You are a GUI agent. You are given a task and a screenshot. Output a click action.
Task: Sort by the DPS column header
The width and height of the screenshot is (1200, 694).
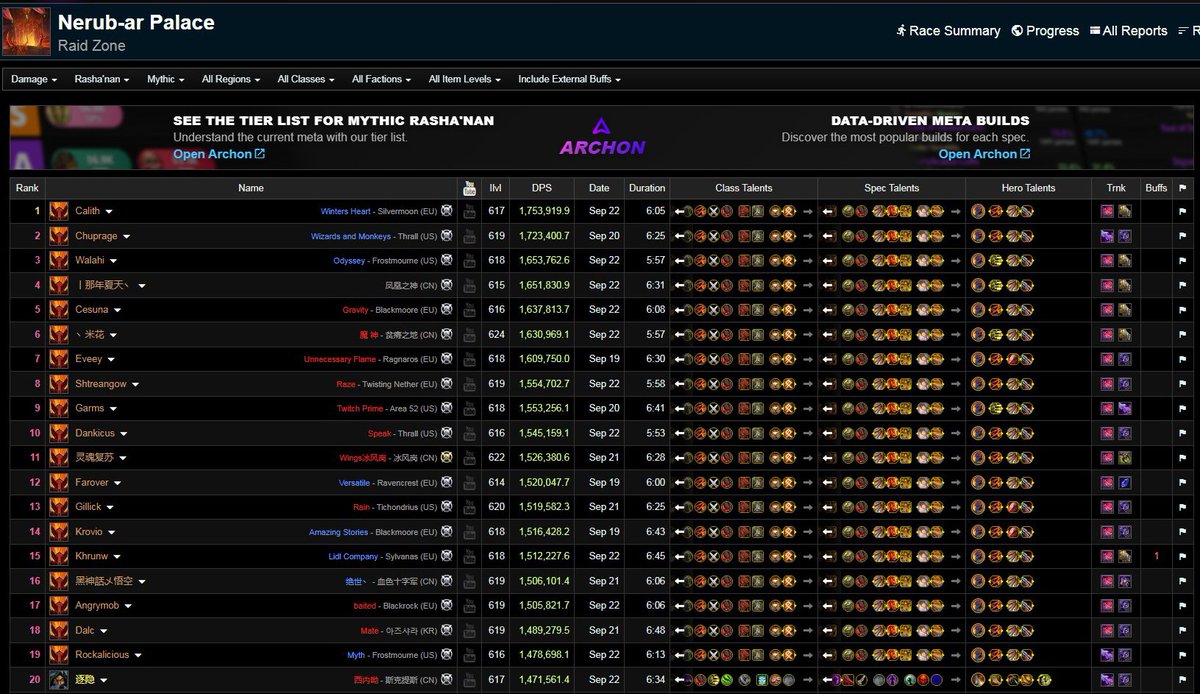pyautogui.click(x=542, y=188)
